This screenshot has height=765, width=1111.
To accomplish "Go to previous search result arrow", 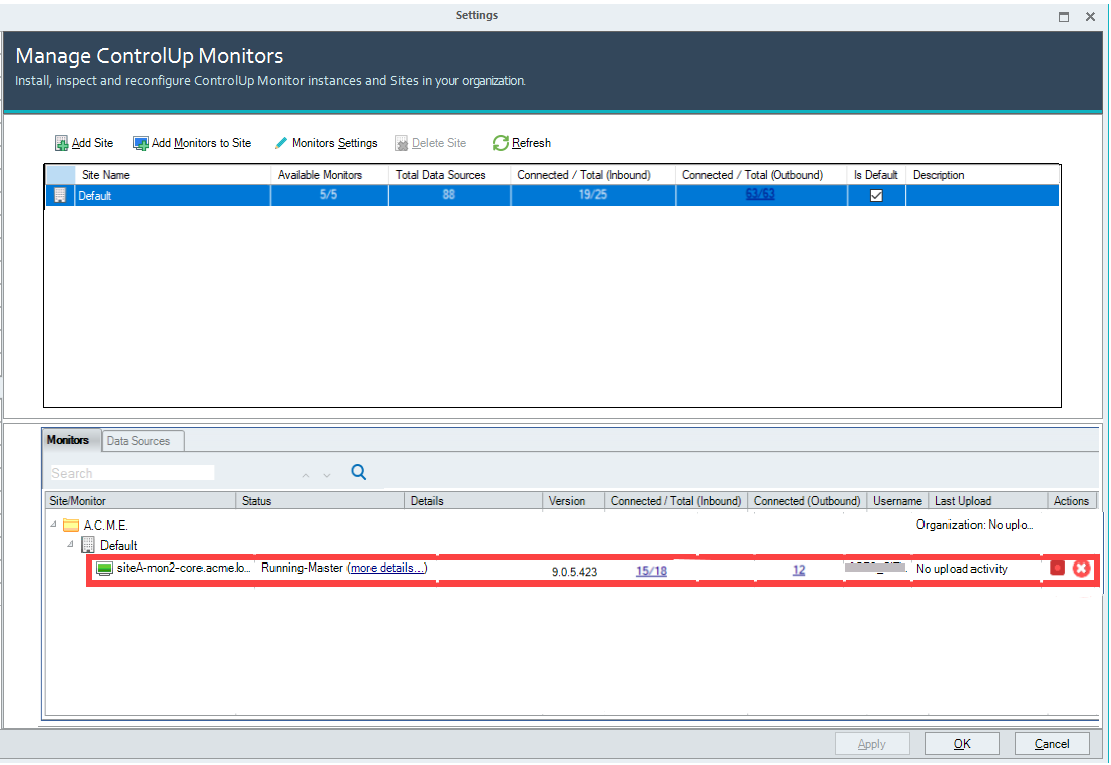I will click(306, 475).
